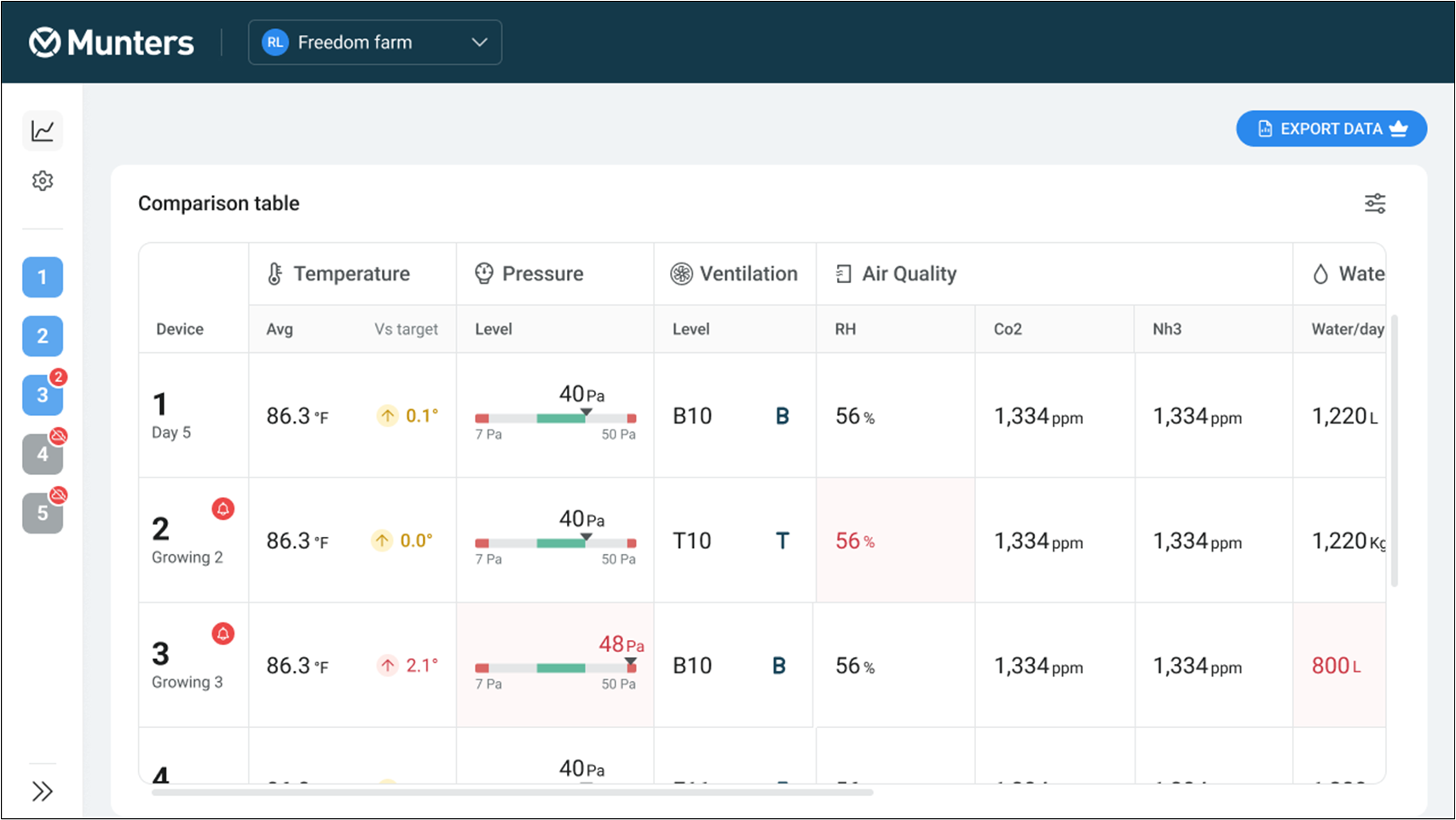Click the 48 Pa pressure bar for device 3

pyautogui.click(x=556, y=667)
